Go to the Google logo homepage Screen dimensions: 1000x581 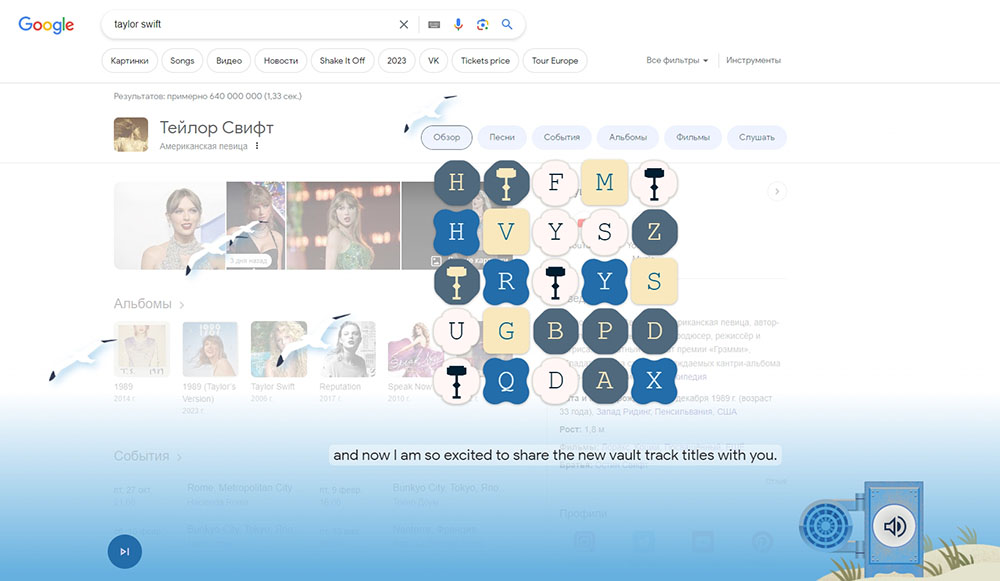(x=46, y=24)
